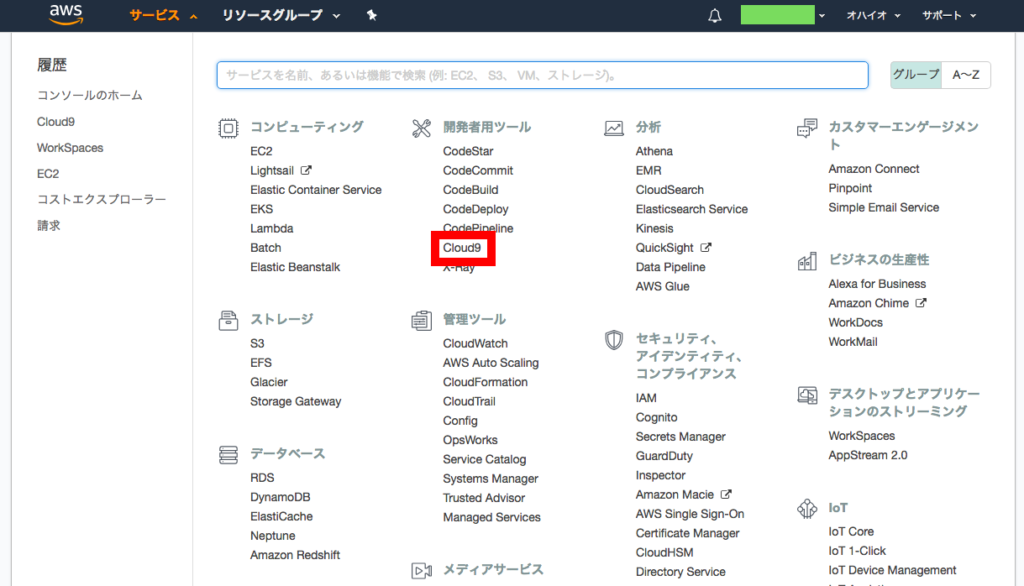Click the 分析 chart icon
This screenshot has height=586, width=1024.
614,128
